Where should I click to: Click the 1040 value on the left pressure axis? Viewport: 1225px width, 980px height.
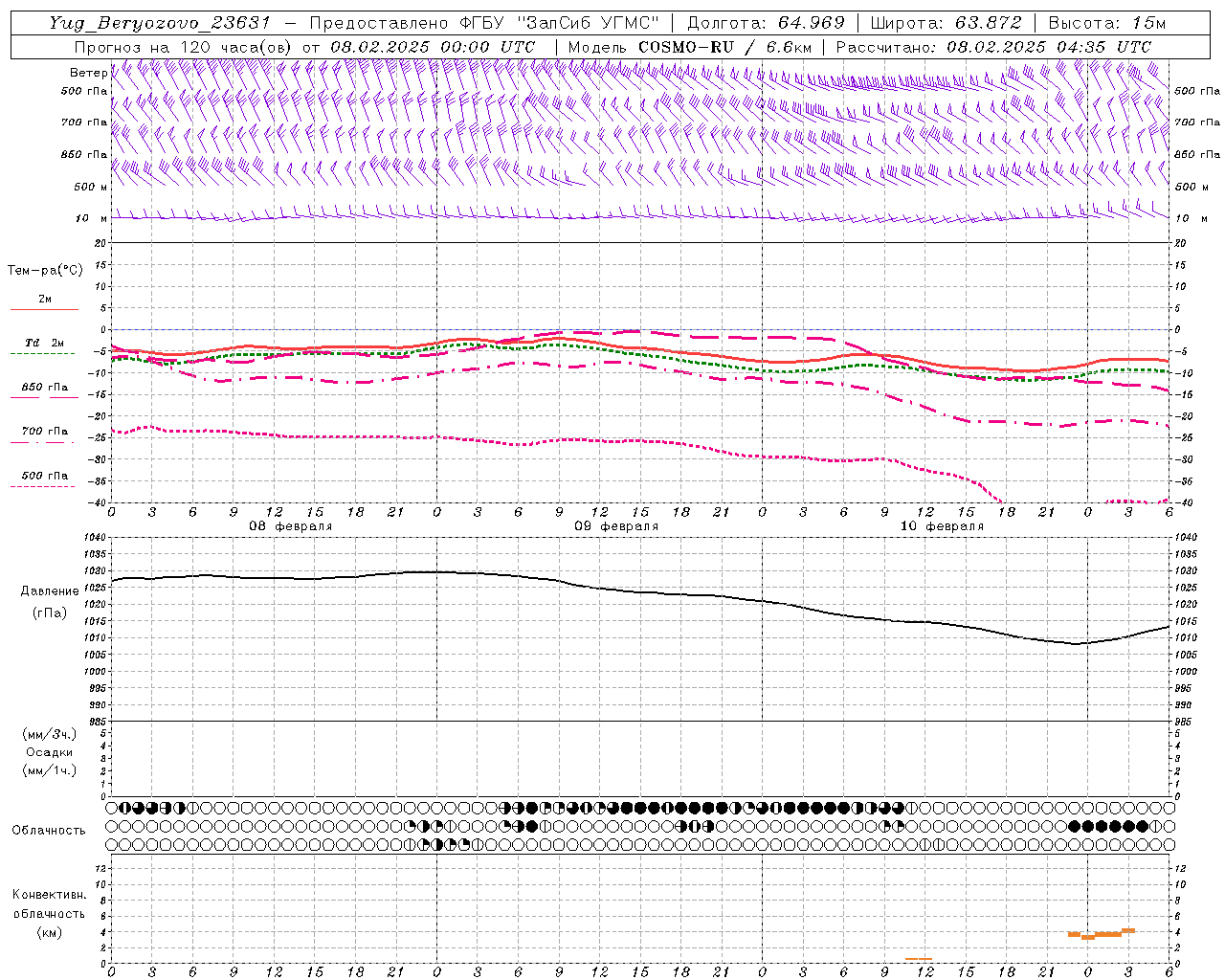97,538
